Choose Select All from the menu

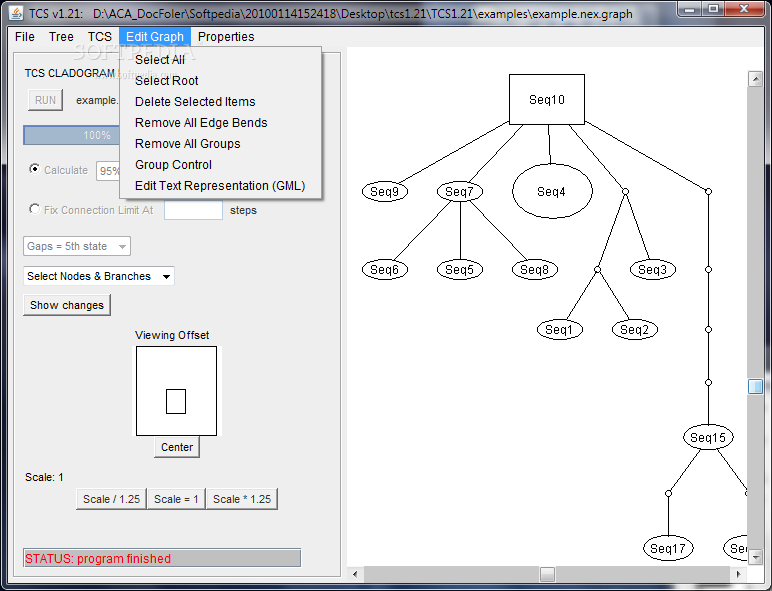pyautogui.click(x=221, y=60)
